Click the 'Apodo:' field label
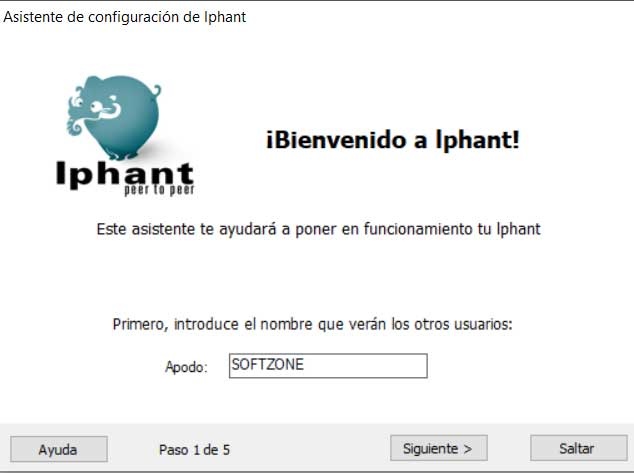The height and width of the screenshot is (473, 634). (186, 367)
